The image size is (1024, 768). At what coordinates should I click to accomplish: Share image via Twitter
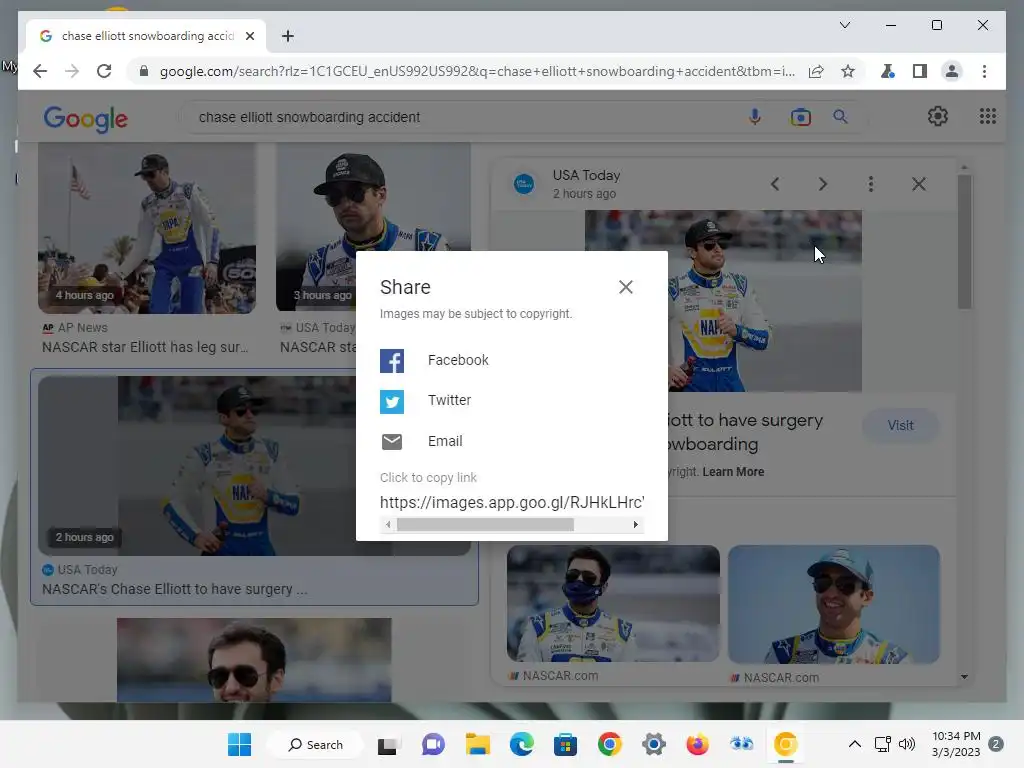tap(426, 401)
